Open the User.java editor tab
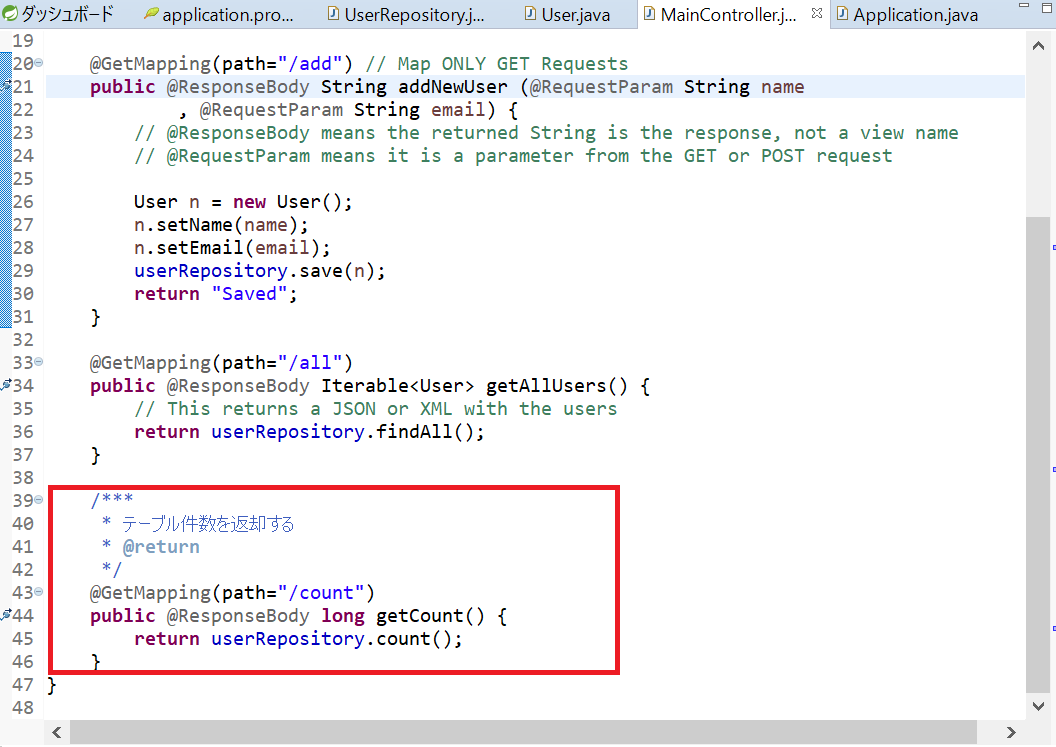 click(x=577, y=15)
